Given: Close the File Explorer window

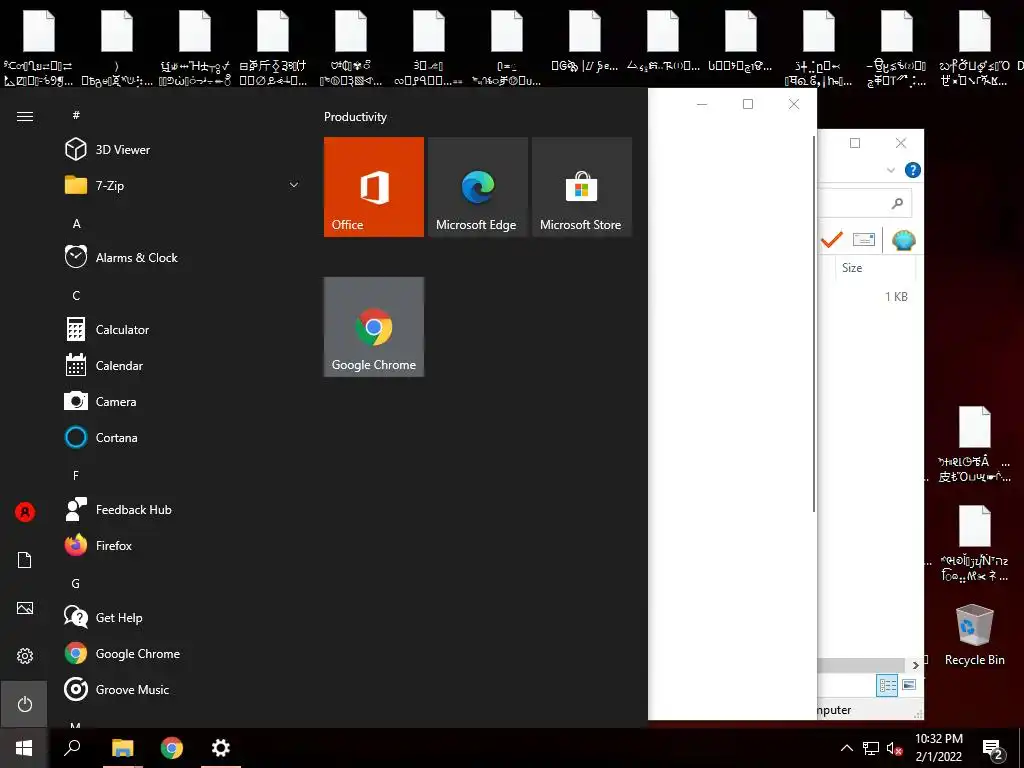Looking at the screenshot, I should click(x=901, y=143).
